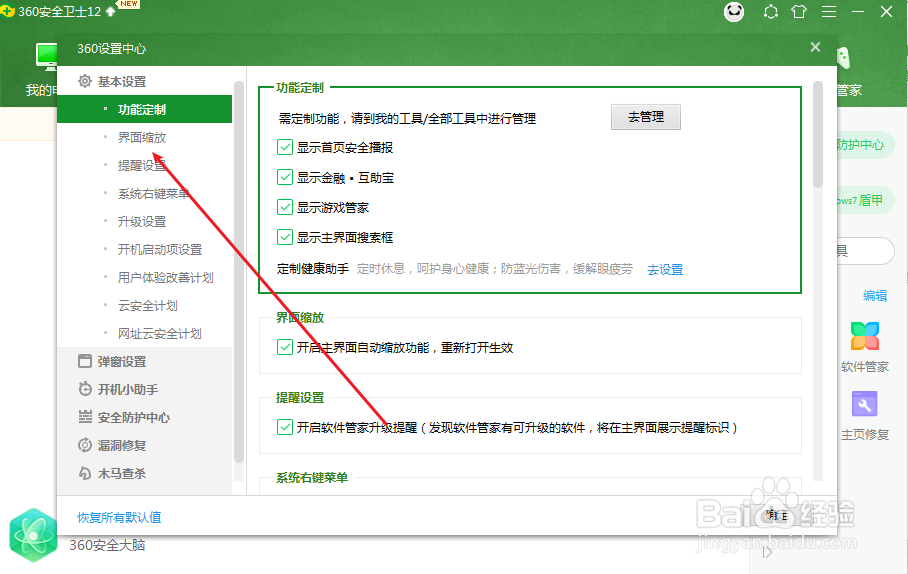Open 提醒设置 in the sidebar
This screenshot has width=908, height=574.
tap(142, 166)
